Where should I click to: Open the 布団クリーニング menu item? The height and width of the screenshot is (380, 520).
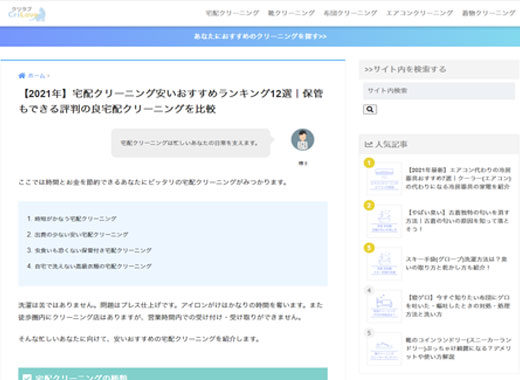coord(350,13)
